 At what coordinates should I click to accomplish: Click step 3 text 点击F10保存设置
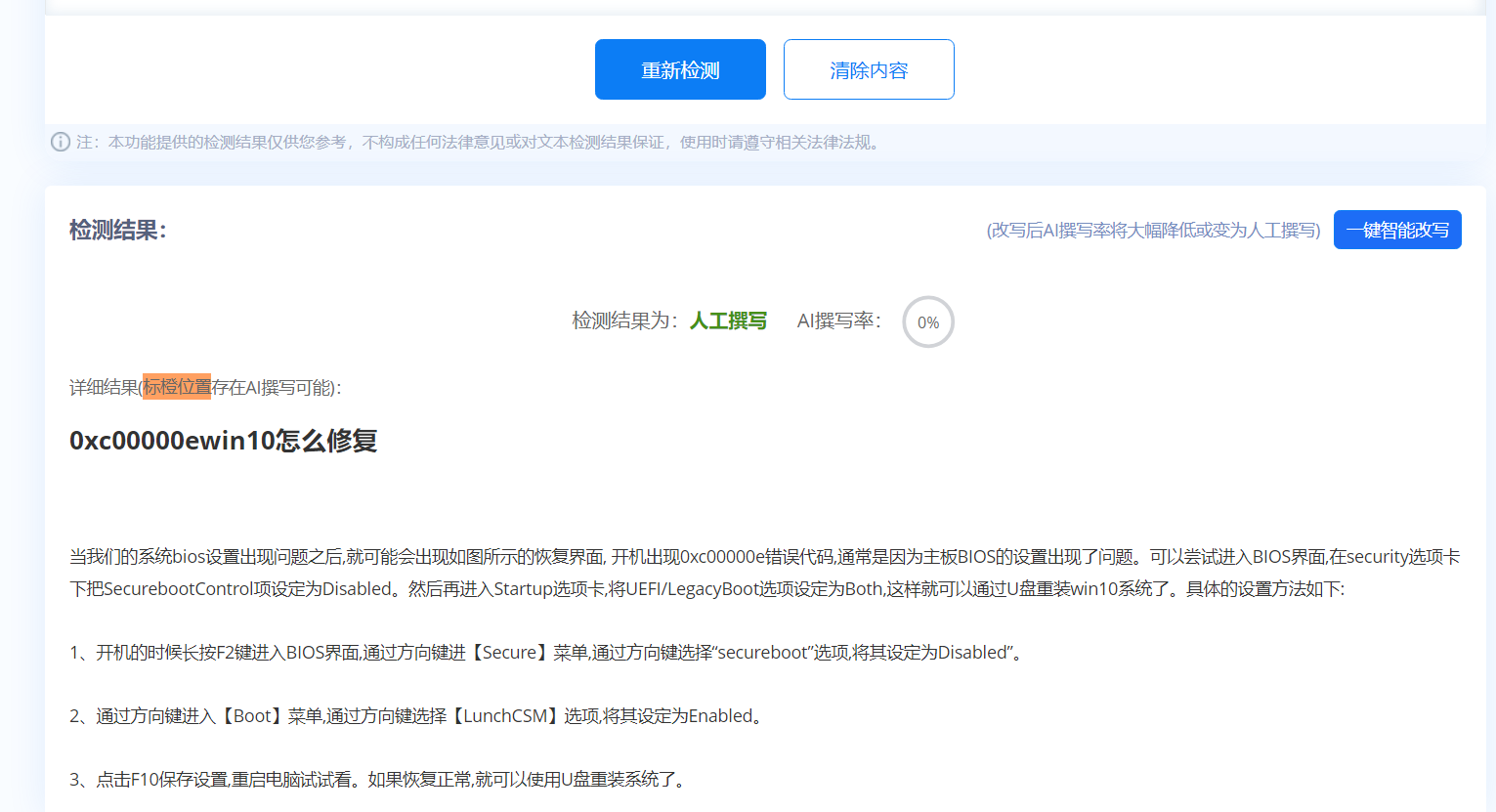click(378, 780)
